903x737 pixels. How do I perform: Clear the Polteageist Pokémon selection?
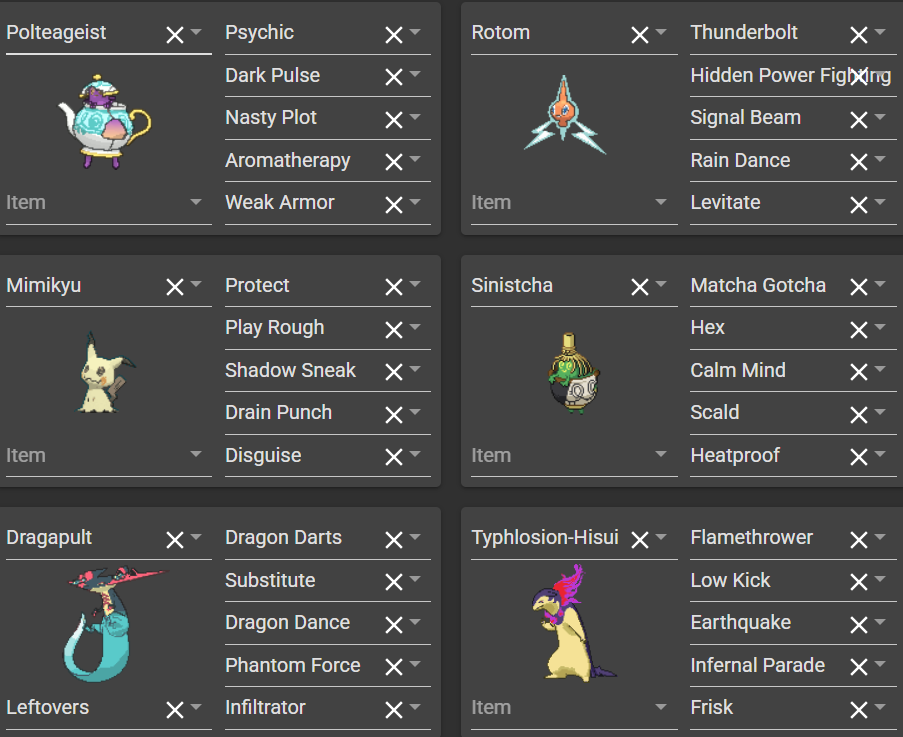click(x=175, y=35)
